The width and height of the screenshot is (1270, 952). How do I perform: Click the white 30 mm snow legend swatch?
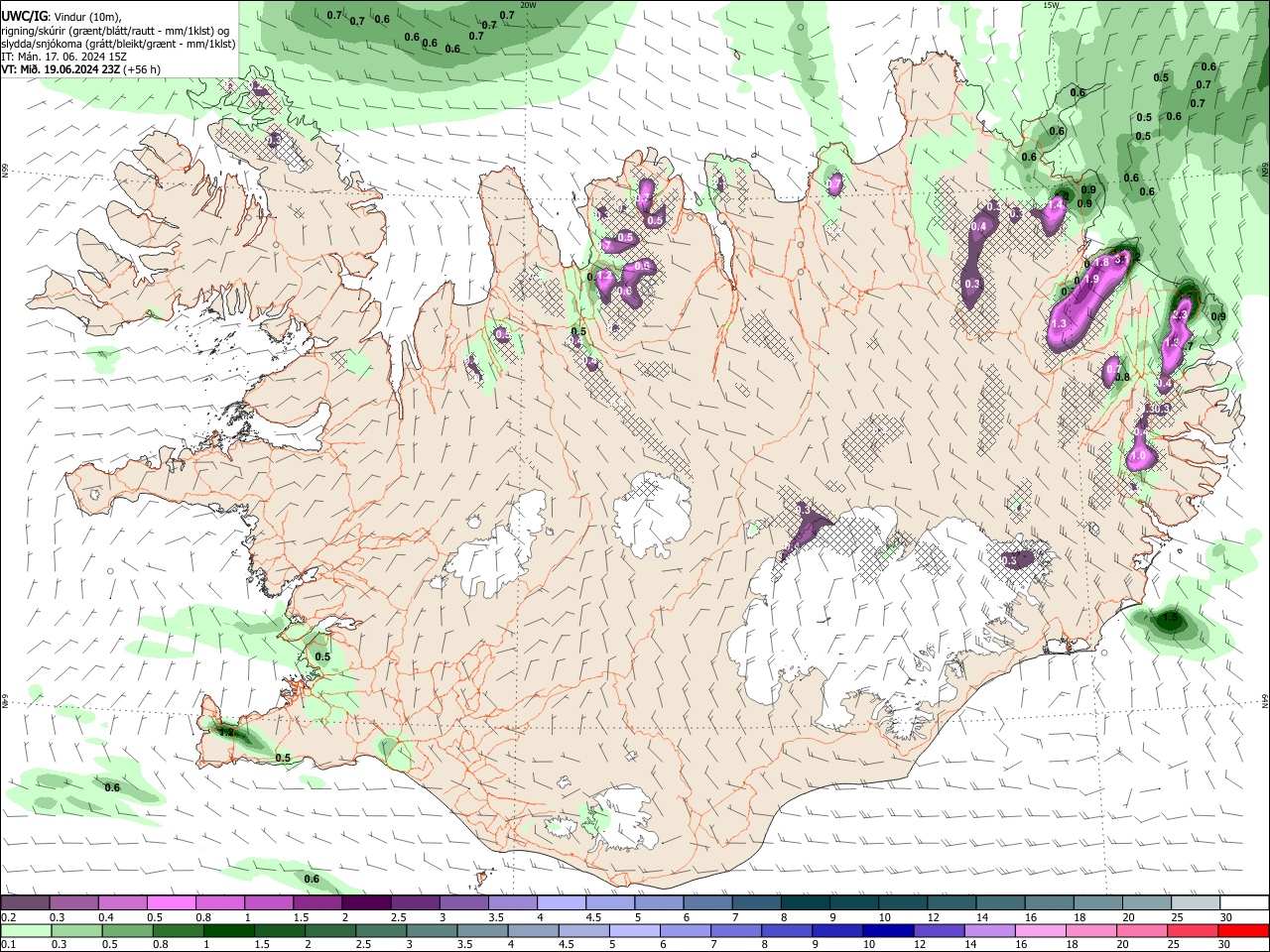(x=1244, y=902)
